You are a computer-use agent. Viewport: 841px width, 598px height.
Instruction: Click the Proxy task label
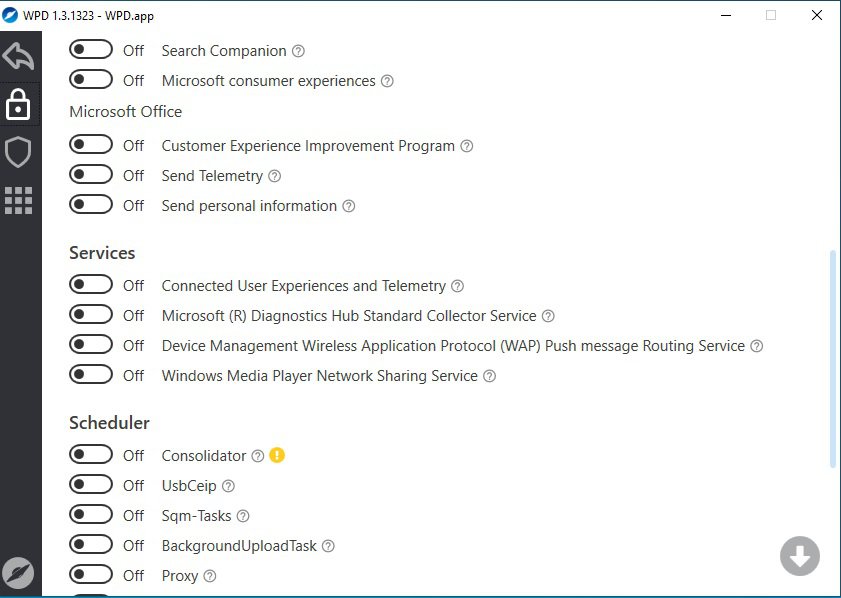pos(180,576)
